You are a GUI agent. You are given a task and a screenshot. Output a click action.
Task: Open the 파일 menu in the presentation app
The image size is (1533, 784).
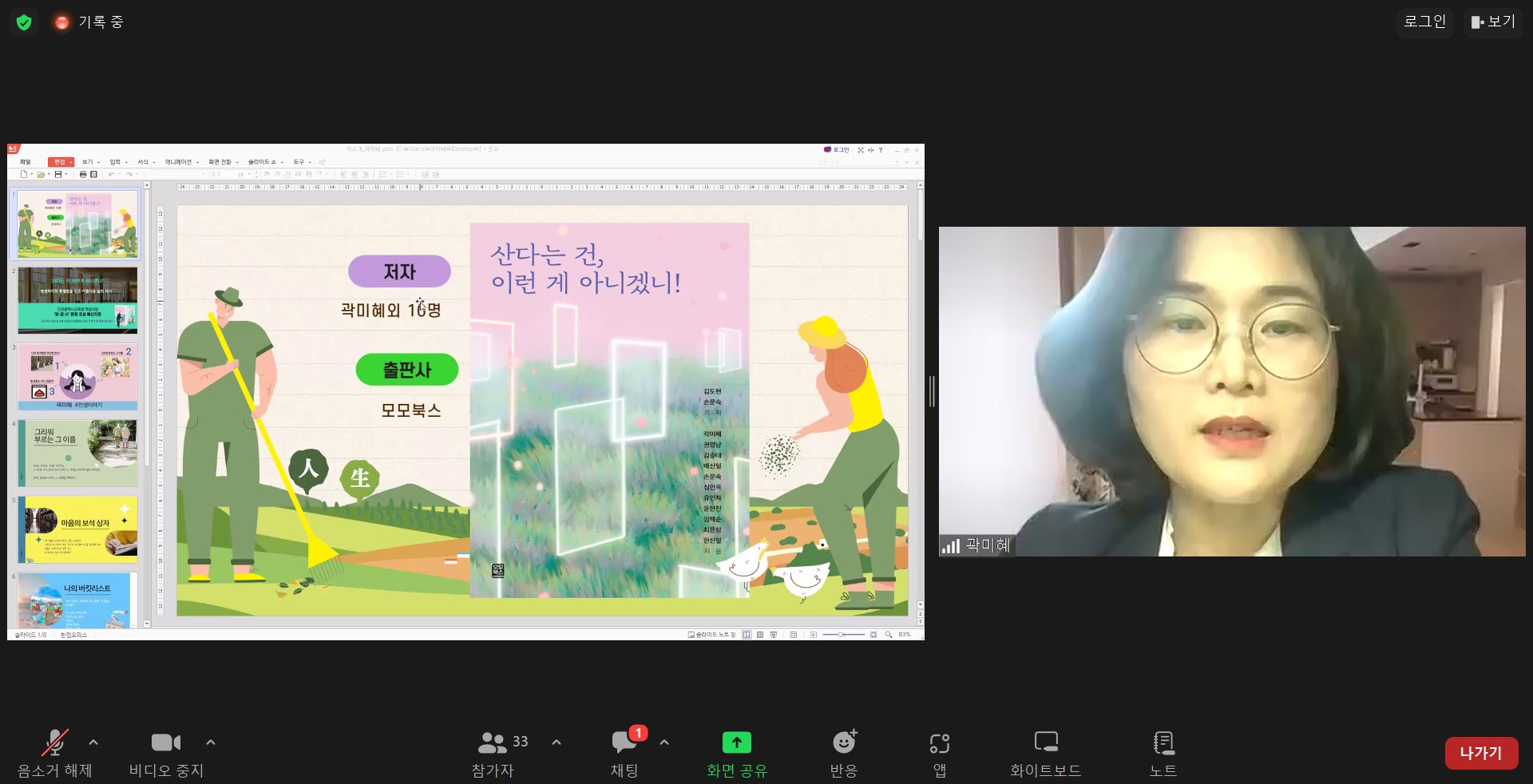point(26,162)
